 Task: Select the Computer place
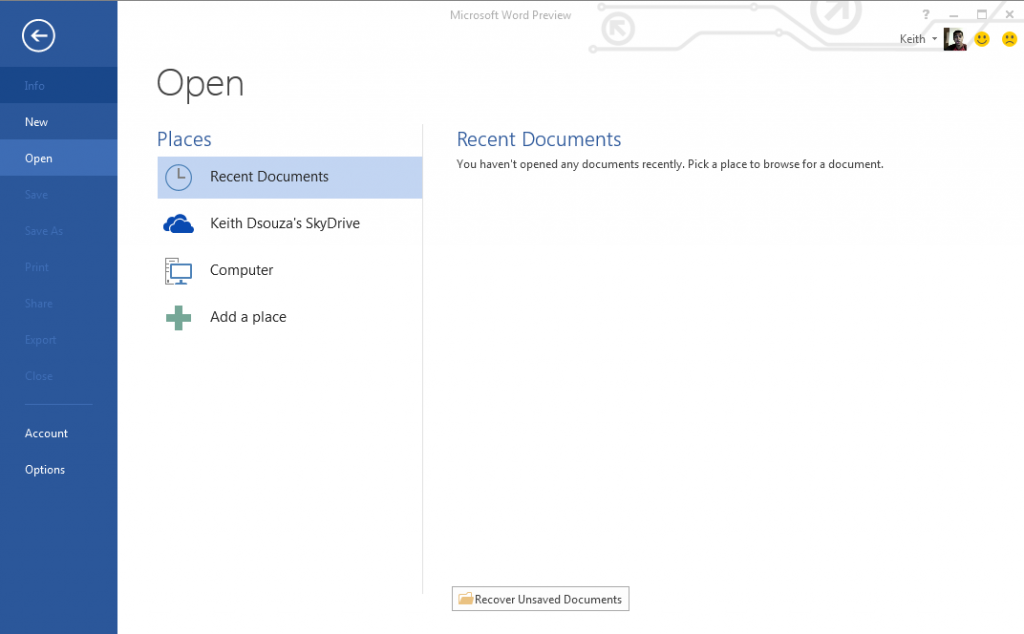(290, 271)
